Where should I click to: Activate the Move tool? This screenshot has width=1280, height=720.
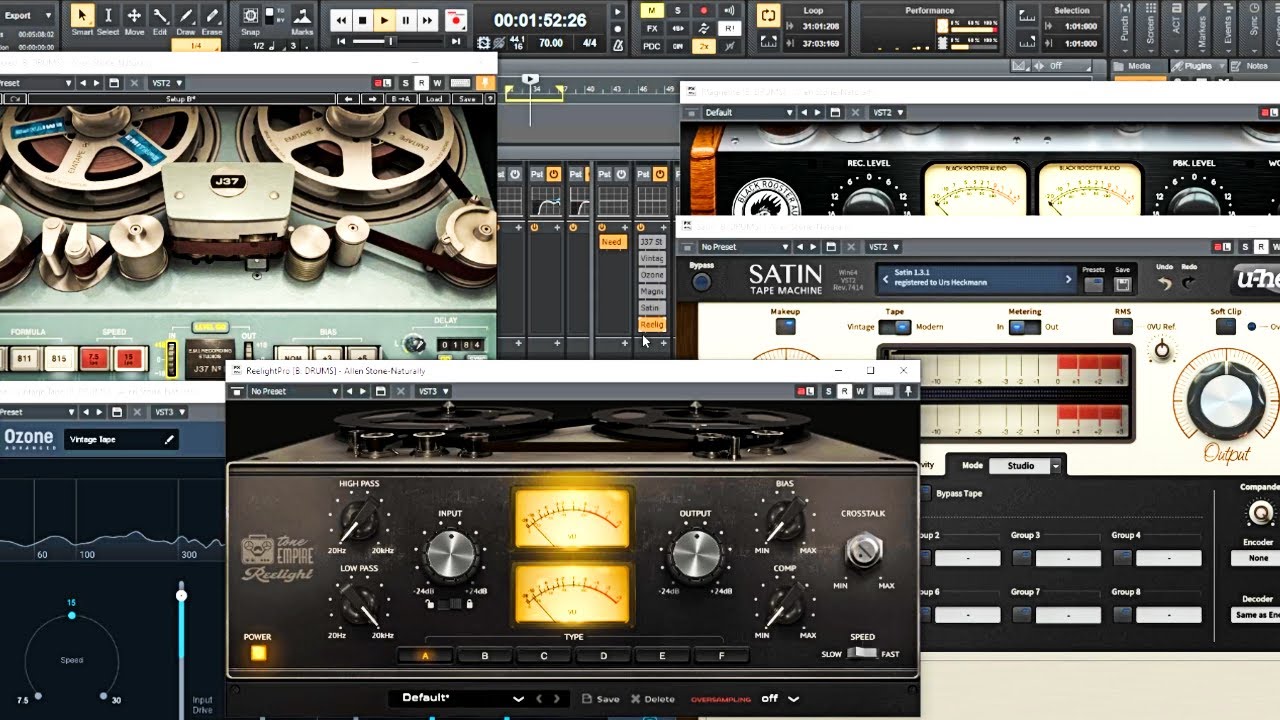134,20
